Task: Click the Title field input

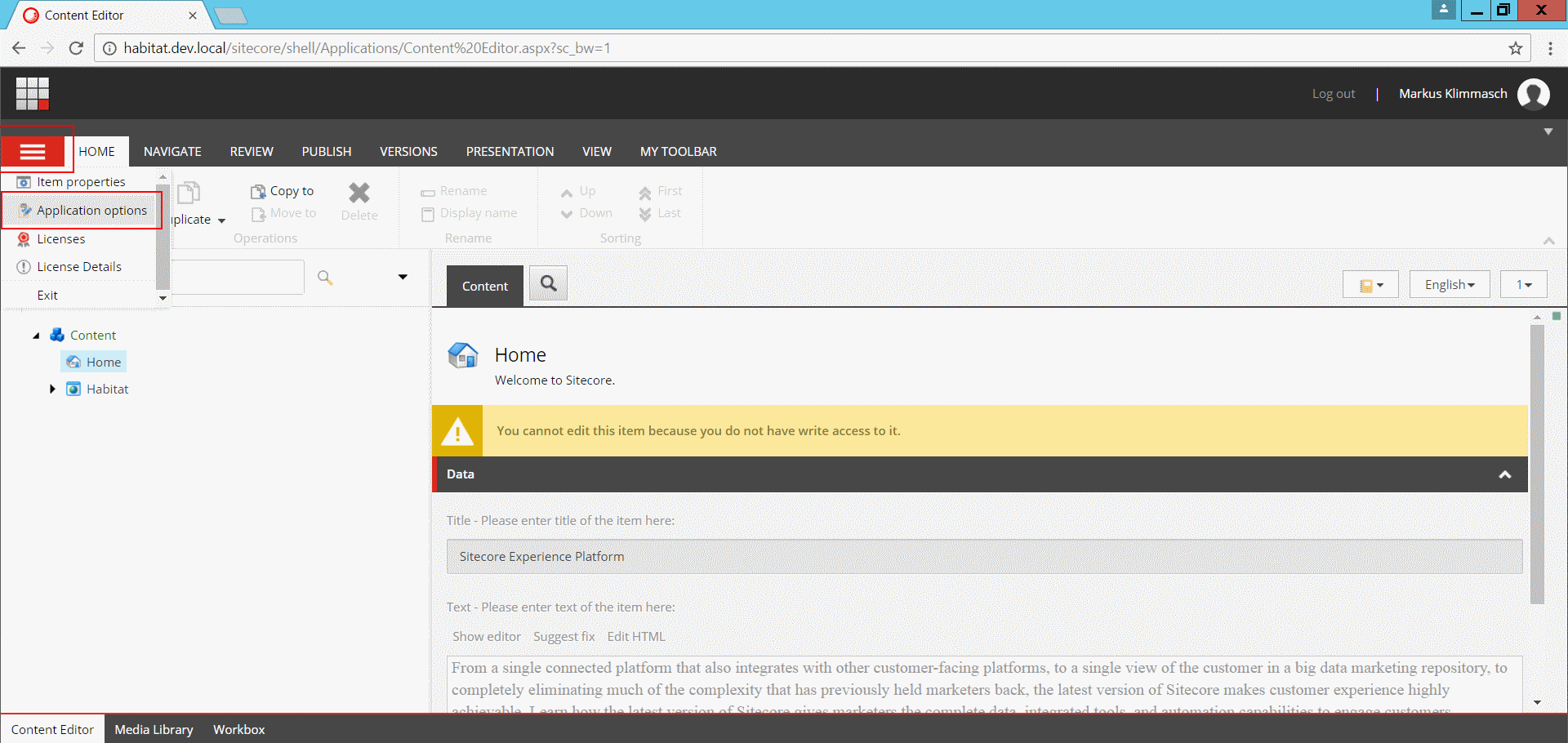Action: point(984,556)
